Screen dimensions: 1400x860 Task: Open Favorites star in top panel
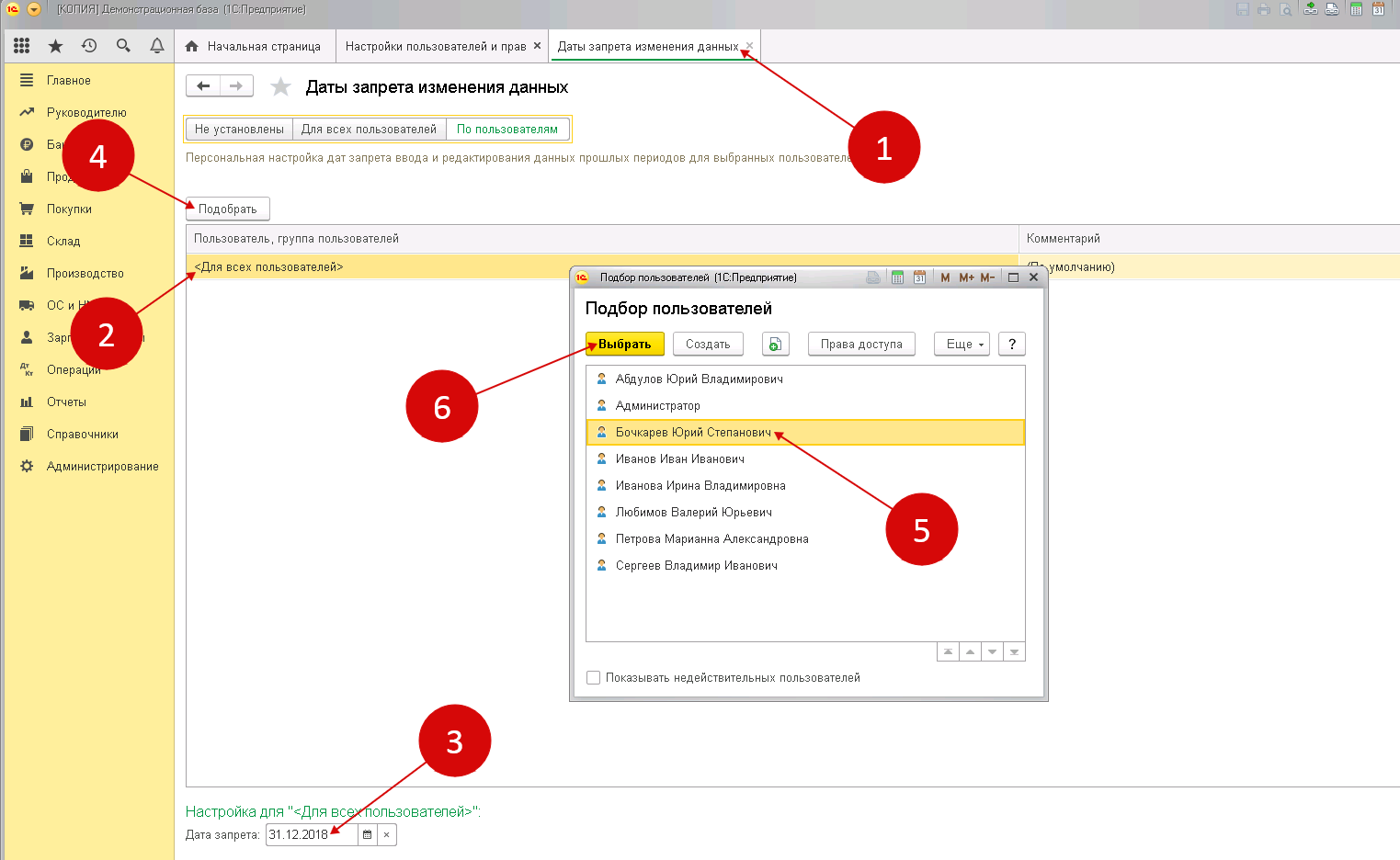pyautogui.click(x=56, y=46)
